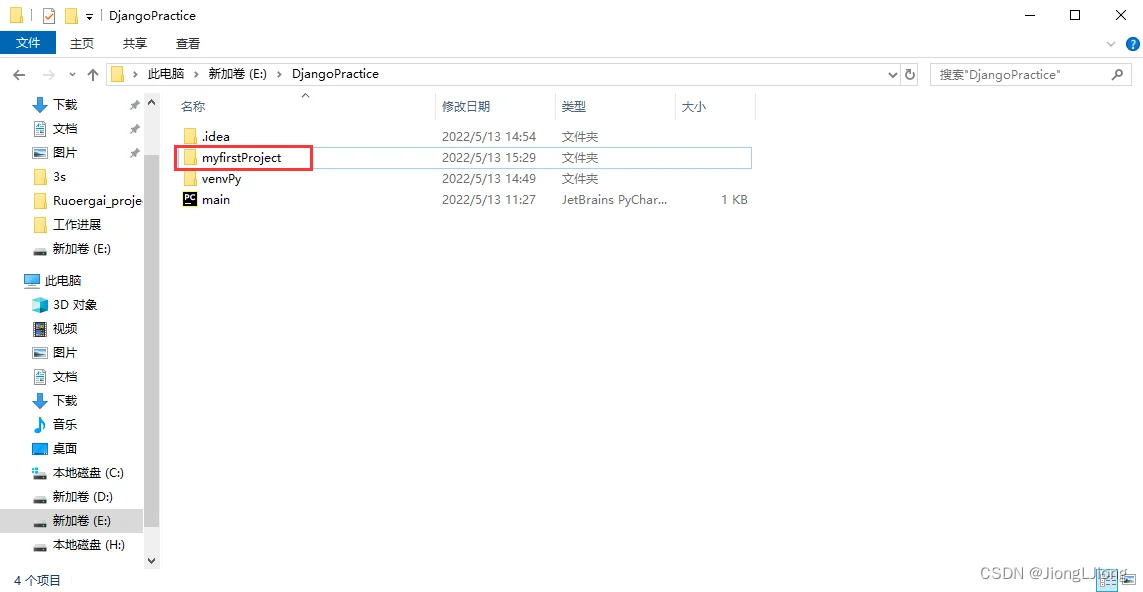
Task: Refresh the current folder view
Action: [x=910, y=74]
